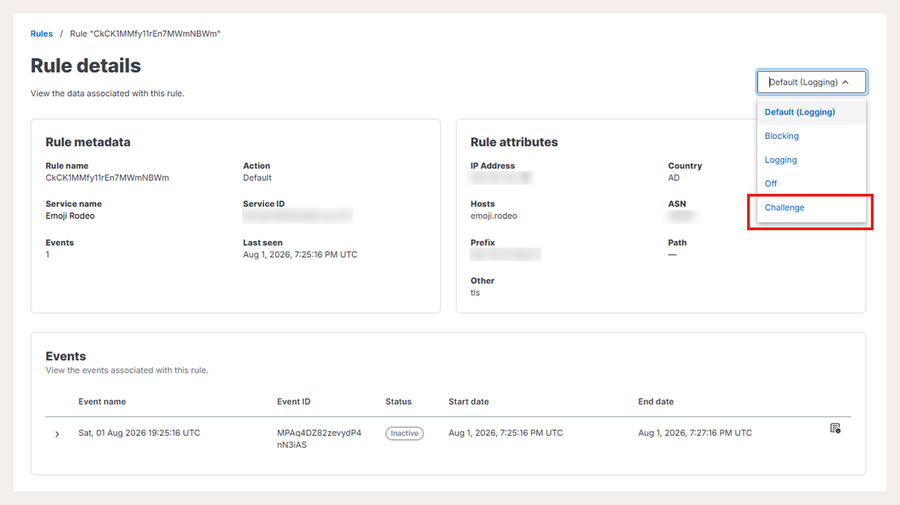The width and height of the screenshot is (900, 505).
Task: Click the End date column header
Action: pyautogui.click(x=655, y=402)
